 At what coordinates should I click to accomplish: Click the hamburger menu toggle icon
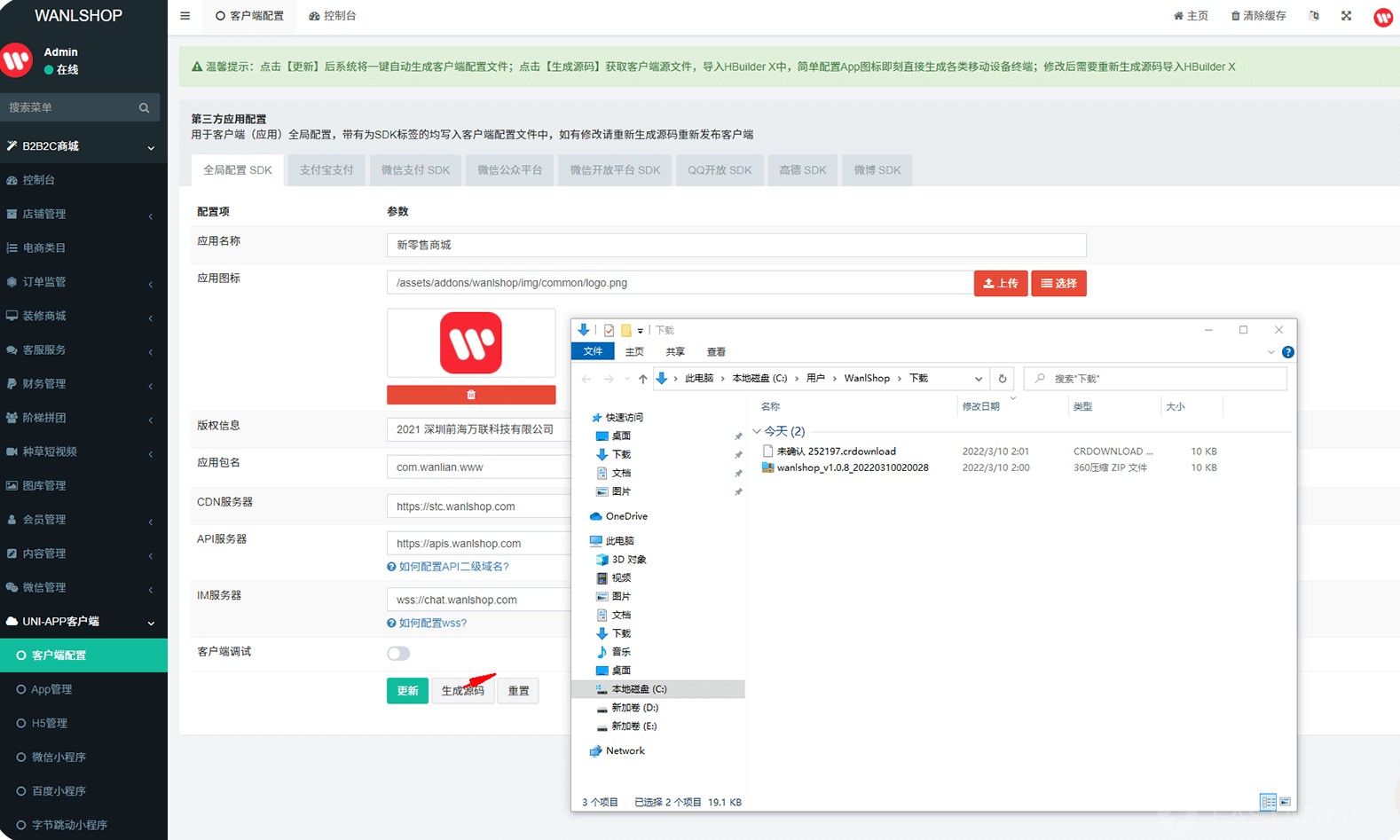tap(185, 16)
